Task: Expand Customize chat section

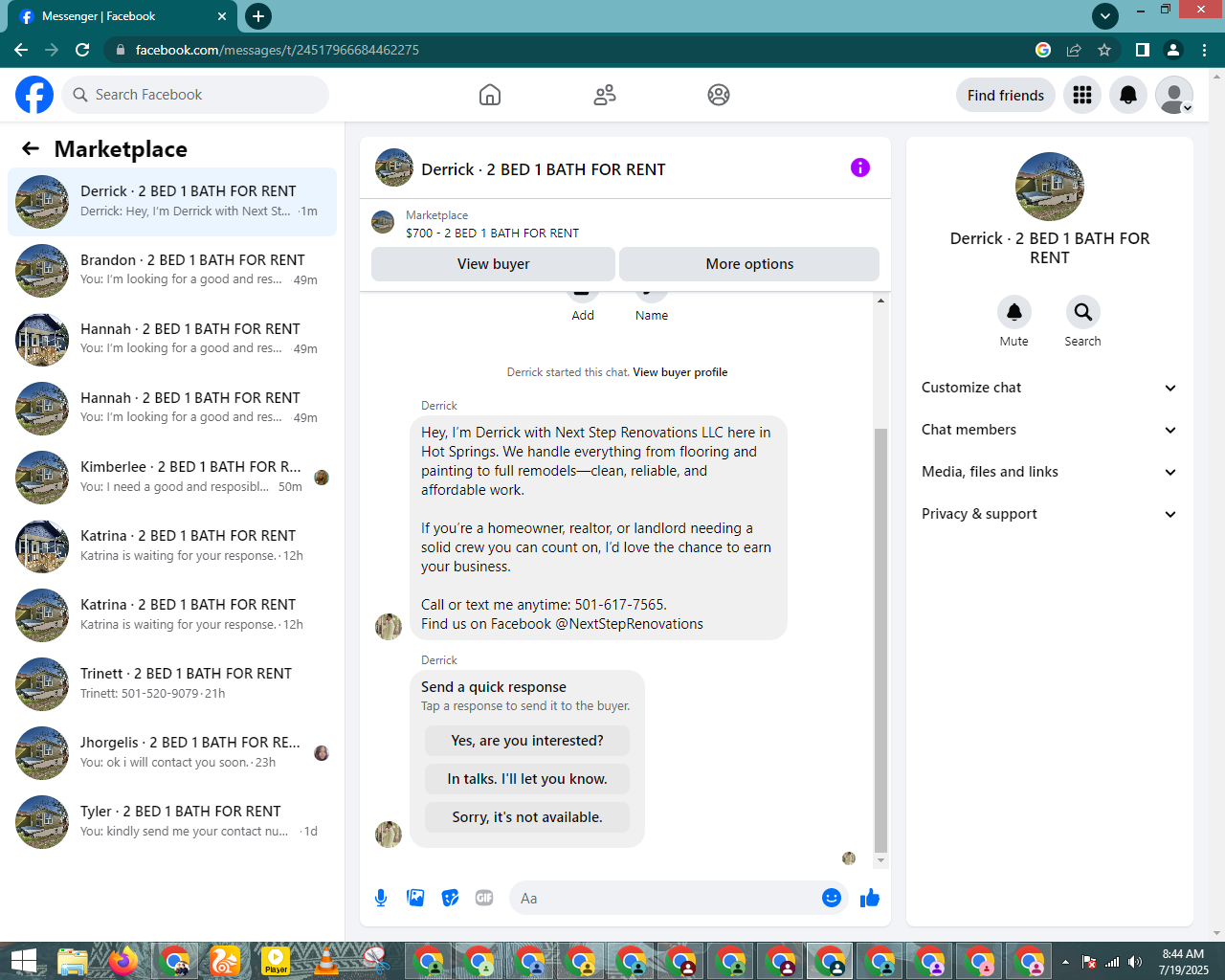Action: click(x=1050, y=388)
